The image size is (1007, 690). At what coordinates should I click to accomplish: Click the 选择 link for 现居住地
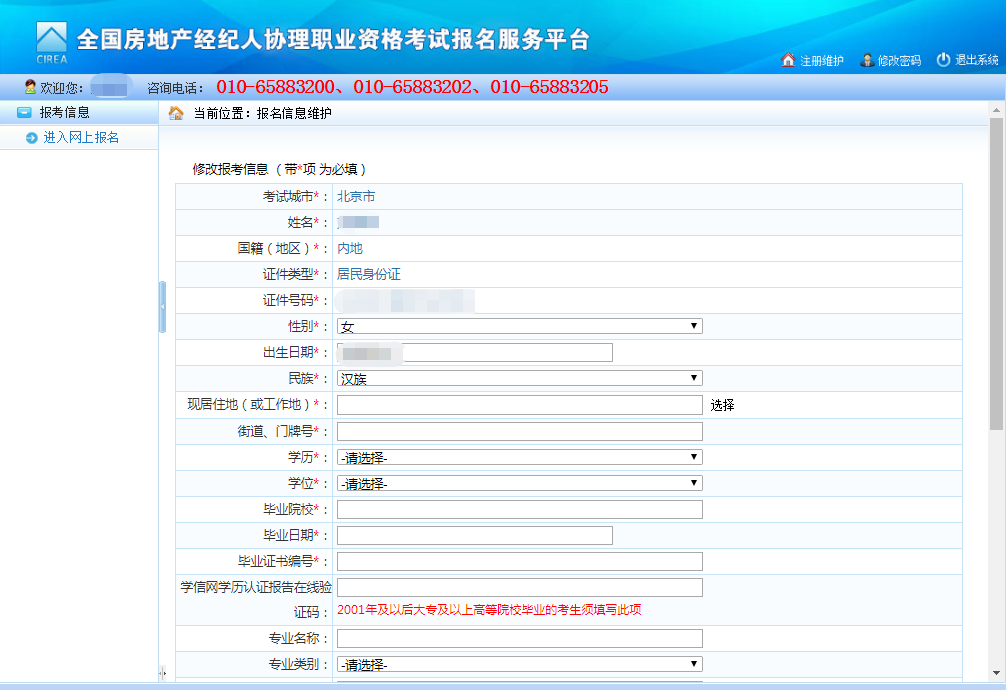(722, 405)
